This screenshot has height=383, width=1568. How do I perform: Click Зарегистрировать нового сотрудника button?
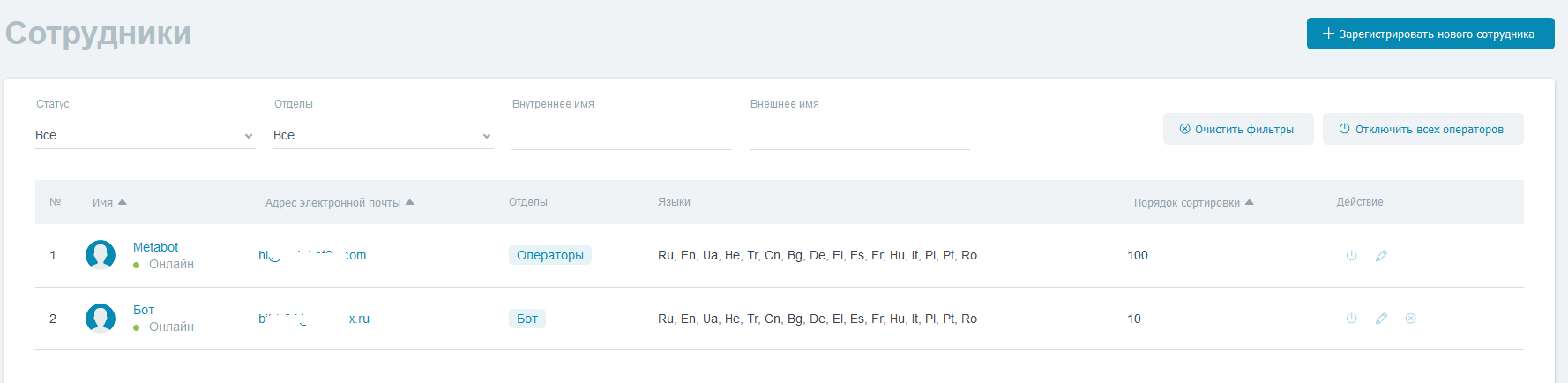1430,34
